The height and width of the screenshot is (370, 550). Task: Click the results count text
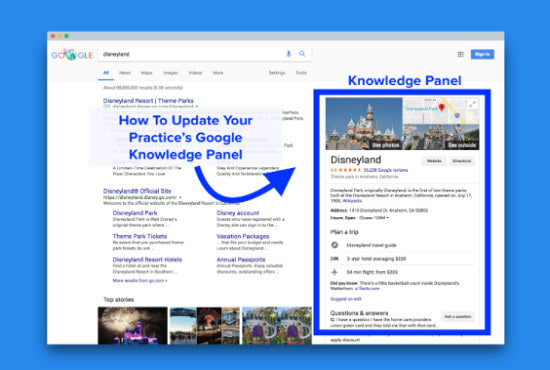point(143,88)
